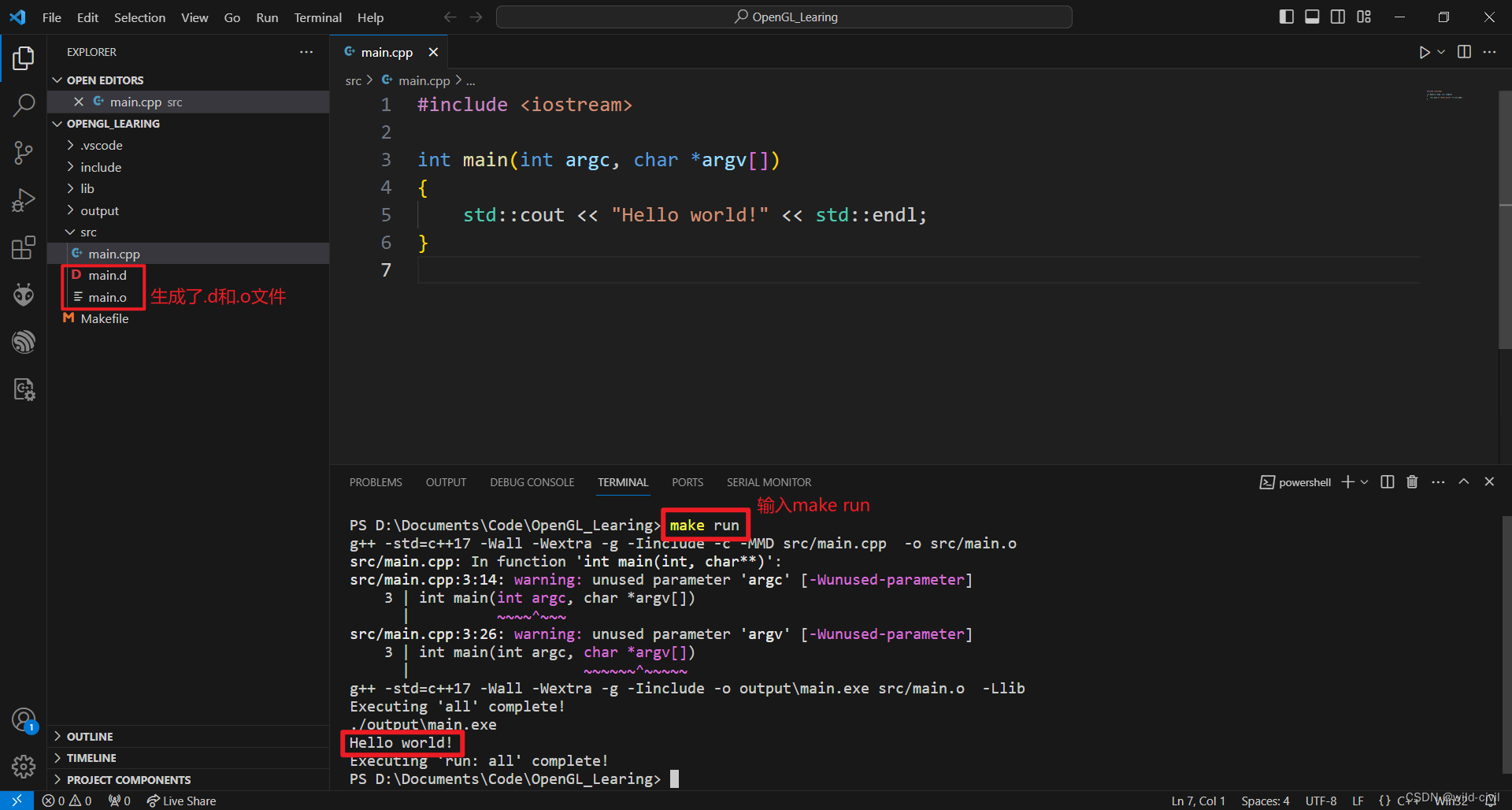Open the Run and Debug view
The width and height of the screenshot is (1512, 810).
click(24, 199)
